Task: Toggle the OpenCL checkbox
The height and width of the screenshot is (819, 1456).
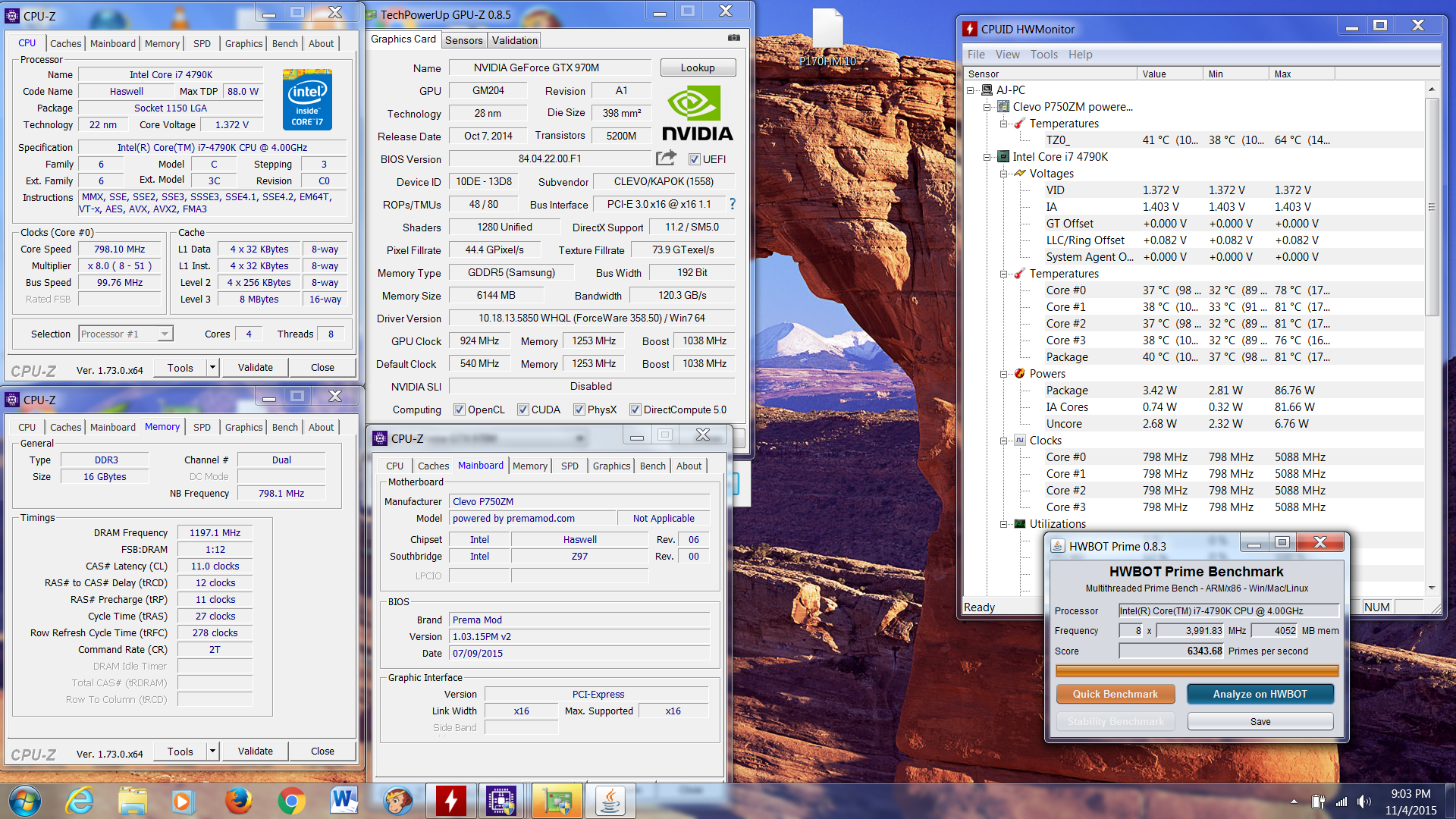Action: pyautogui.click(x=459, y=409)
